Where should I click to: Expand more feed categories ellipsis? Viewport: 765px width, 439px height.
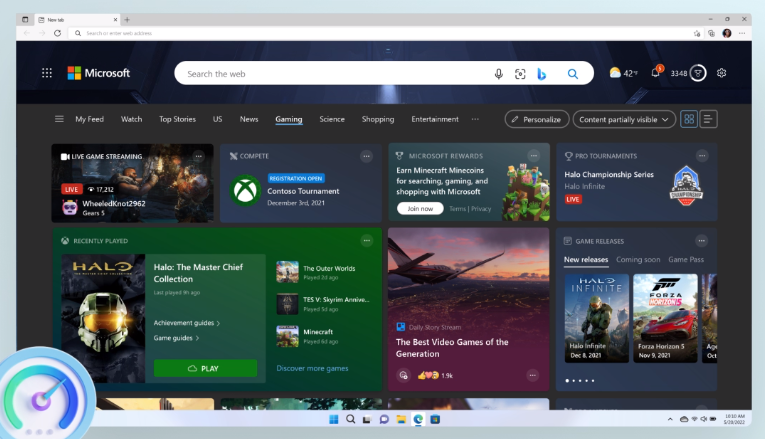[x=475, y=119]
